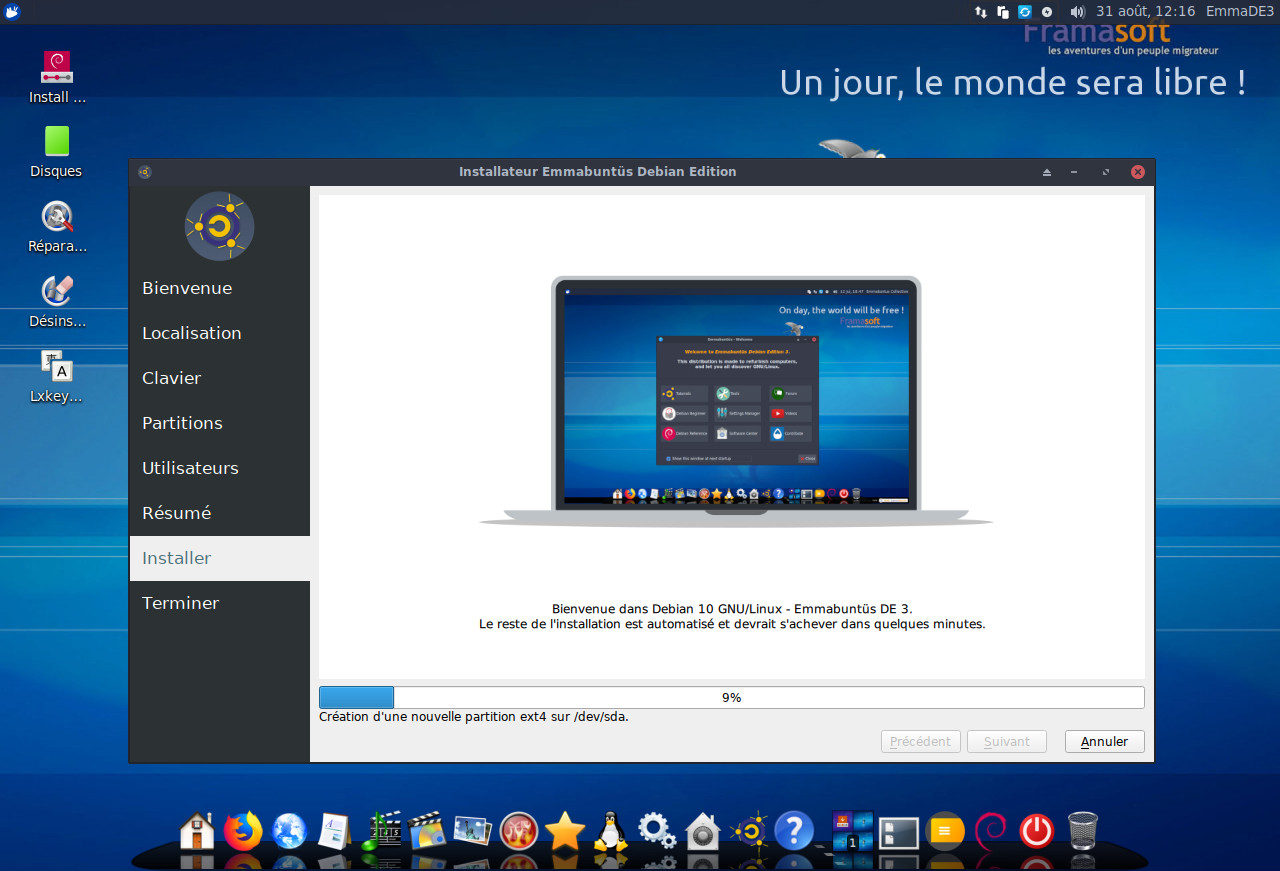Open the Lxkey... keyboard layout shortcut

57,376
